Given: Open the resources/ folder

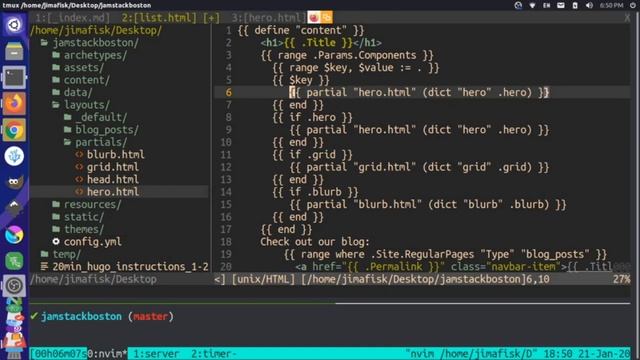Looking at the screenshot, I should (x=93, y=204).
